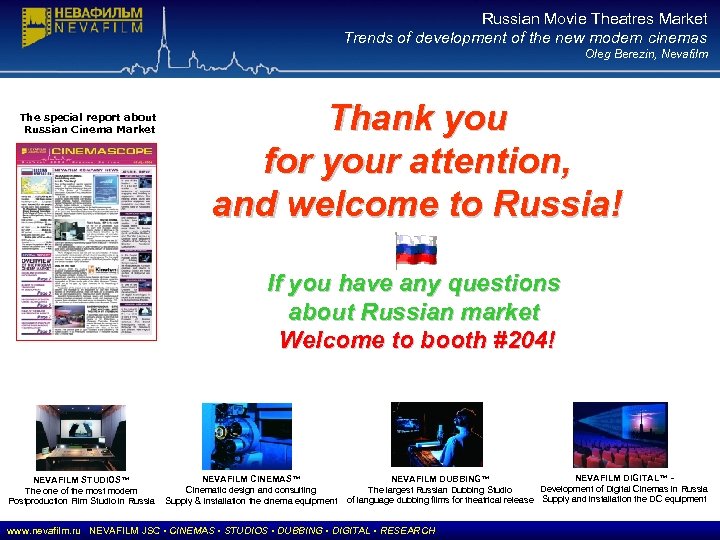
Task: Click 'and welcome to Russia!' text
Action: click(x=417, y=204)
